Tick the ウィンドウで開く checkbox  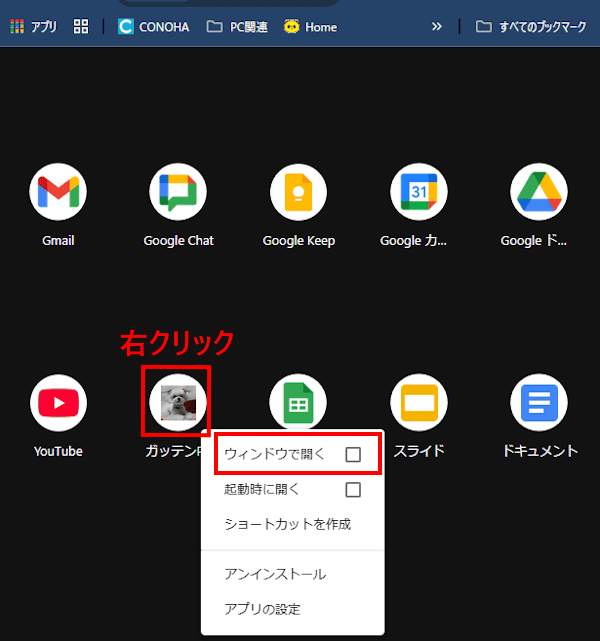(x=353, y=454)
